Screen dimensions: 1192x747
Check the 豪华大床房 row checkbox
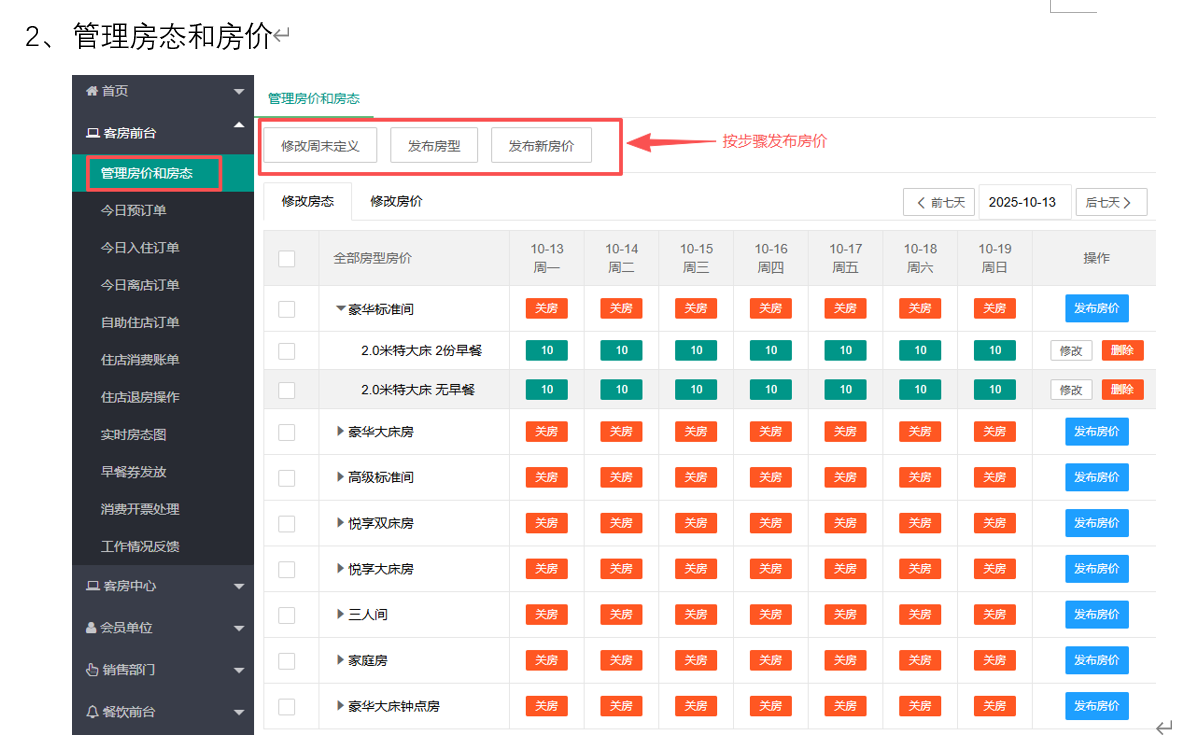click(287, 432)
